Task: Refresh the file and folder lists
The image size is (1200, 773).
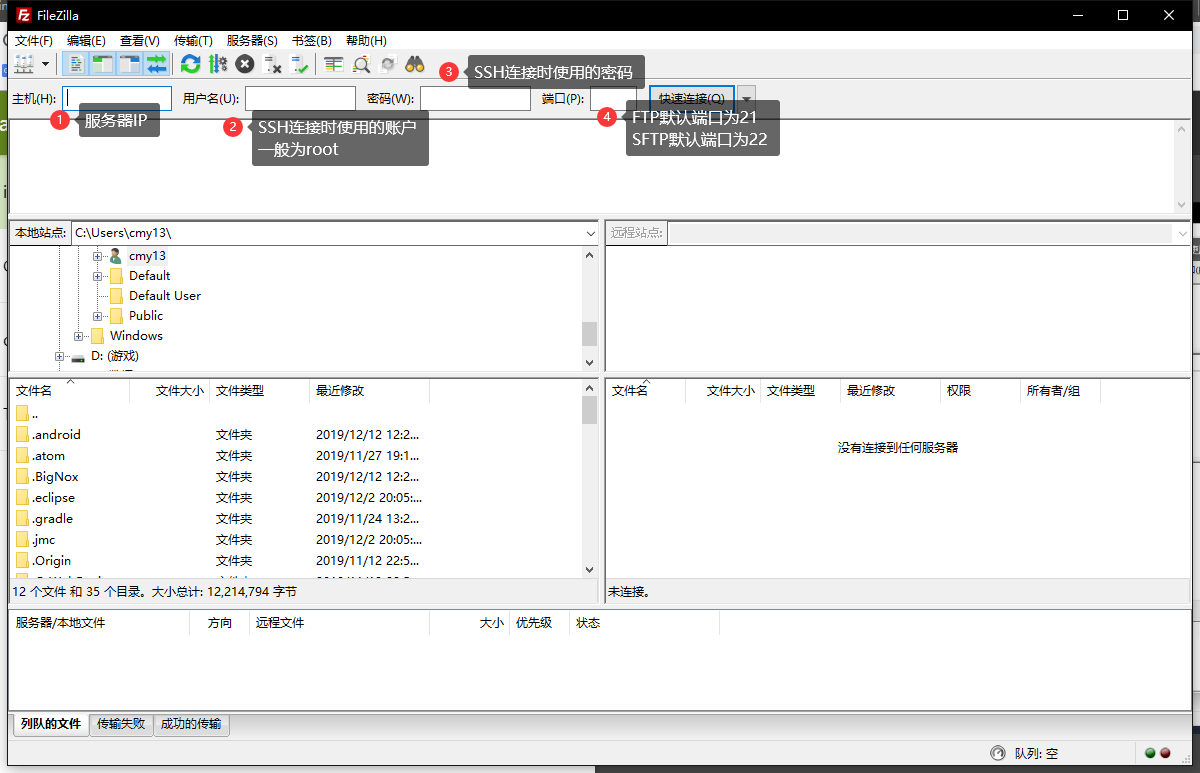Action: (190, 64)
